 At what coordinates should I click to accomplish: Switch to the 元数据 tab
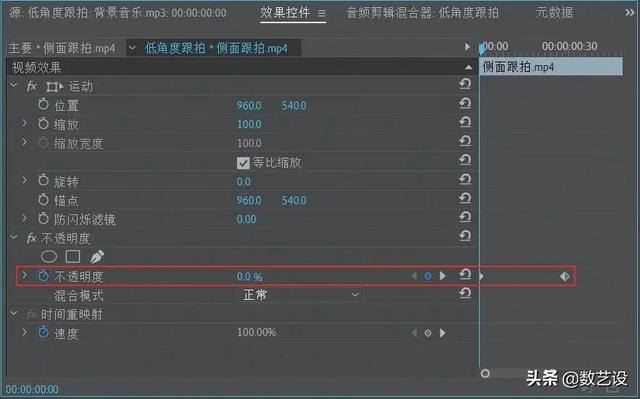[x=554, y=13]
